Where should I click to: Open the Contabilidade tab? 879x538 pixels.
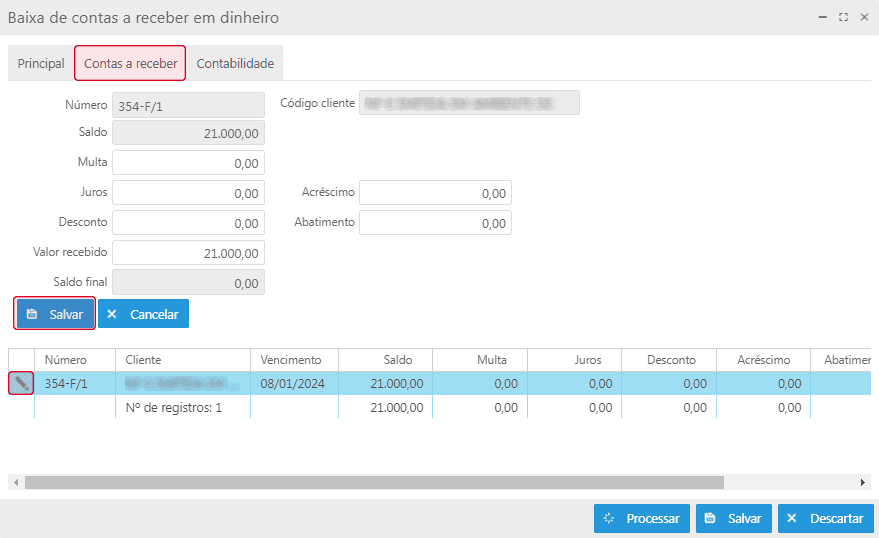point(235,63)
